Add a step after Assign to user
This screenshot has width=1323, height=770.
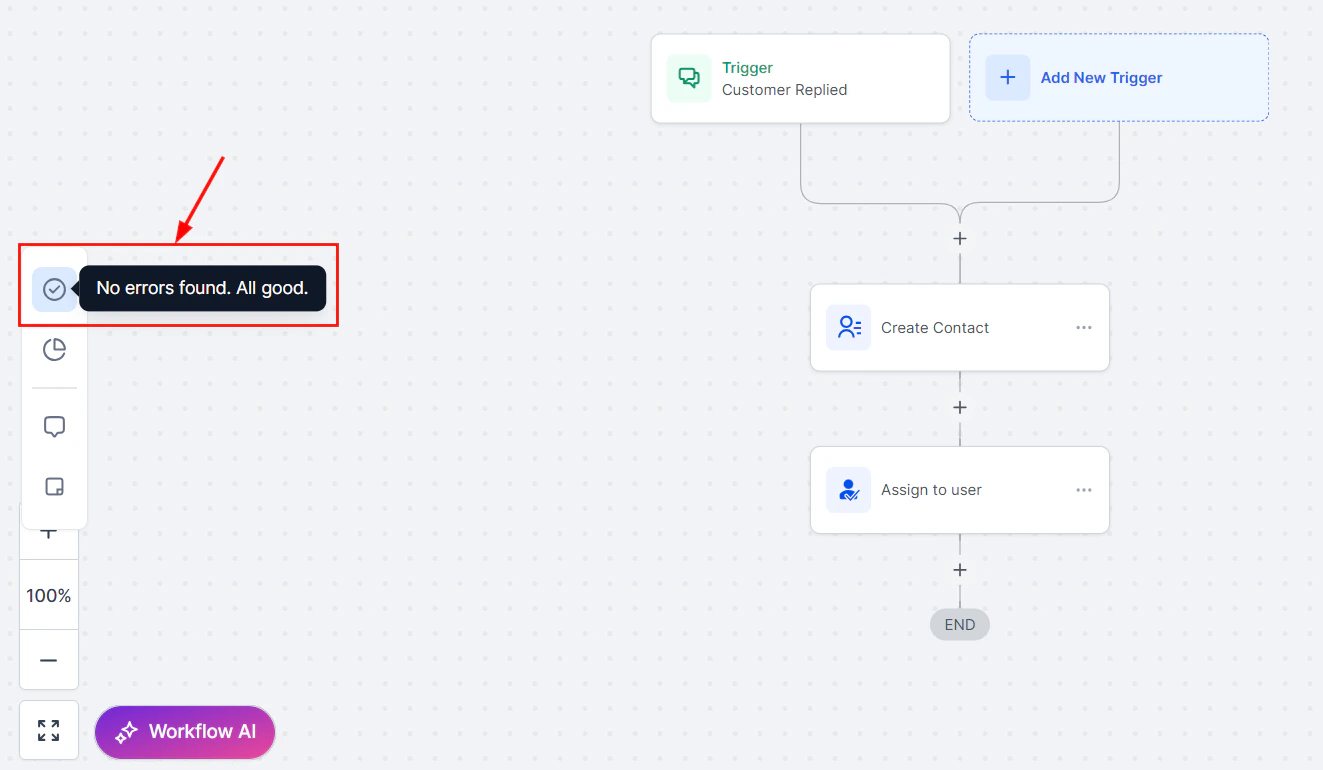click(x=959, y=570)
